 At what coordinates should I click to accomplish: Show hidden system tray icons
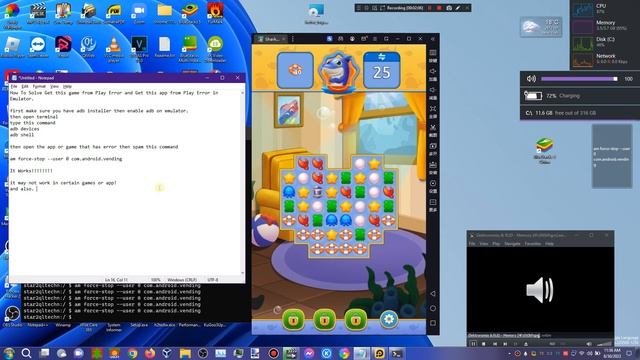pyautogui.click(x=509, y=353)
